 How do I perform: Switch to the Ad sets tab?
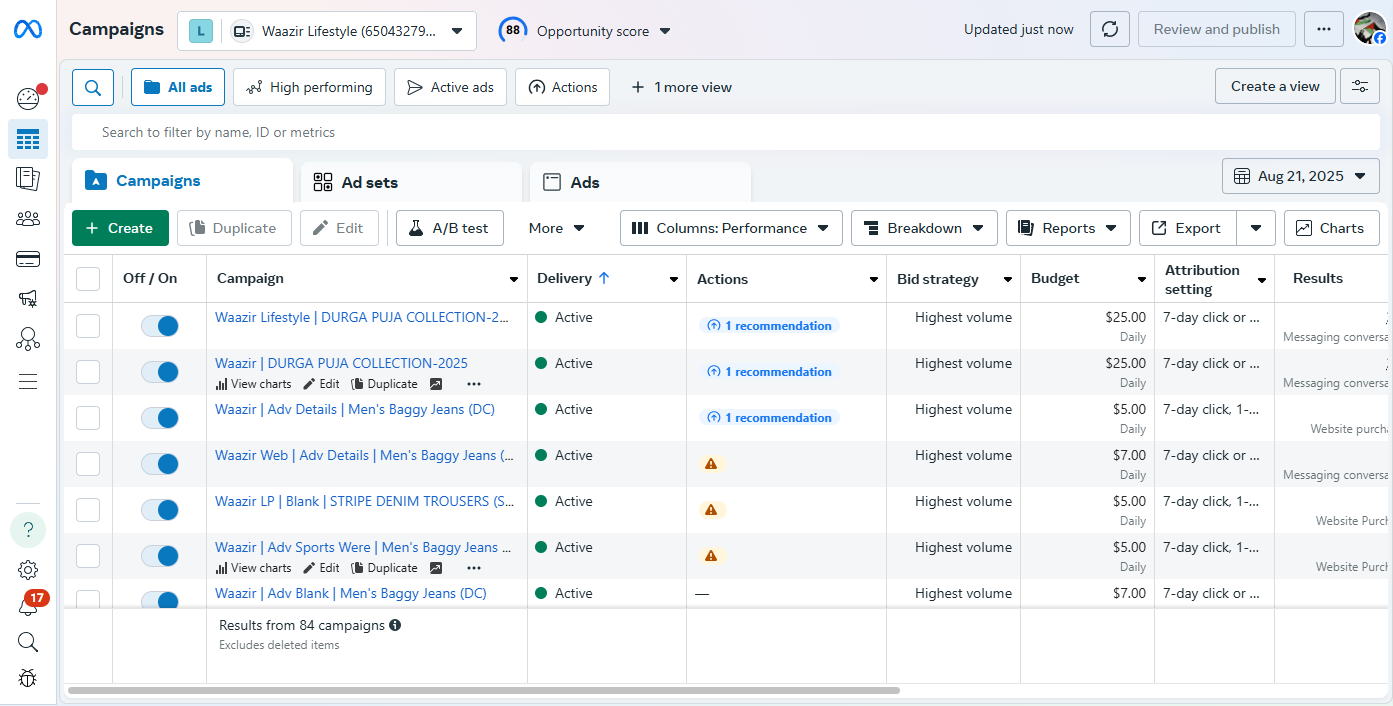click(411, 182)
